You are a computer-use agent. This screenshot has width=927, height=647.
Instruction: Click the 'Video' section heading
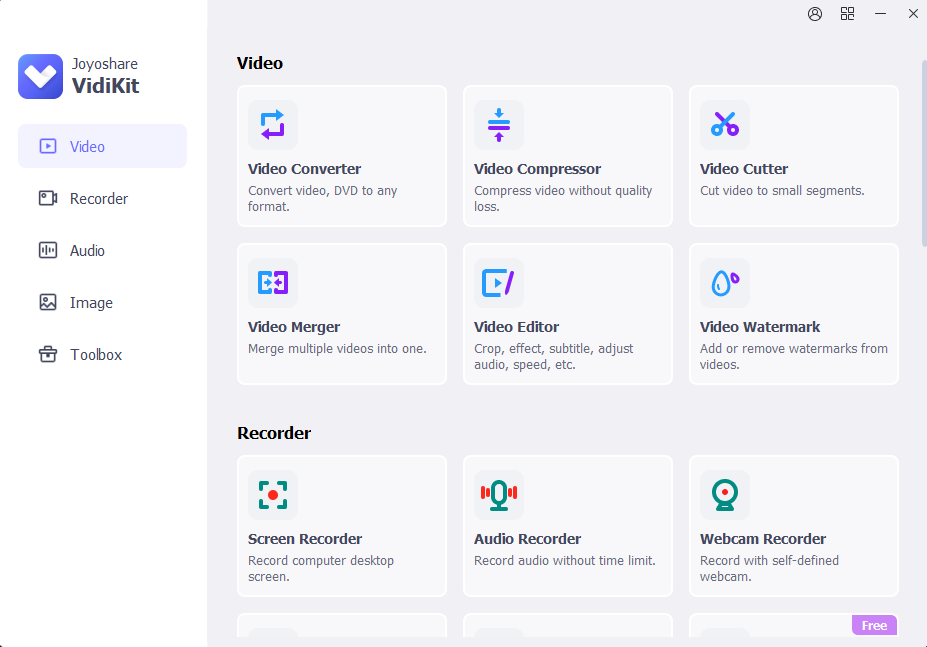click(260, 63)
